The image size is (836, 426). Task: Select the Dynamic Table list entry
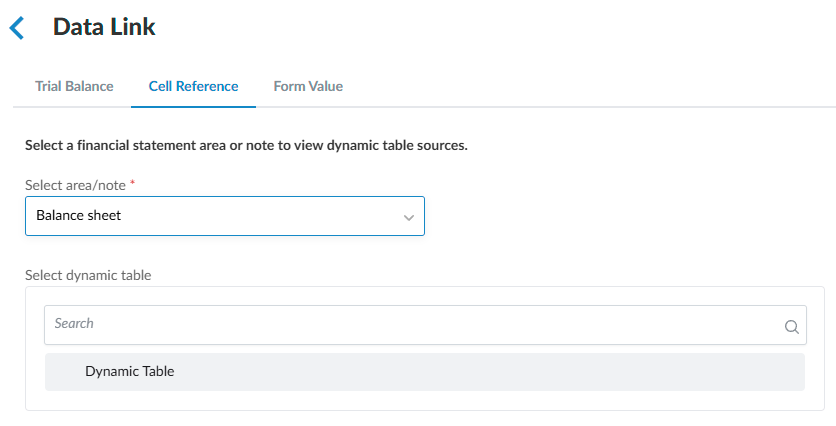130,371
